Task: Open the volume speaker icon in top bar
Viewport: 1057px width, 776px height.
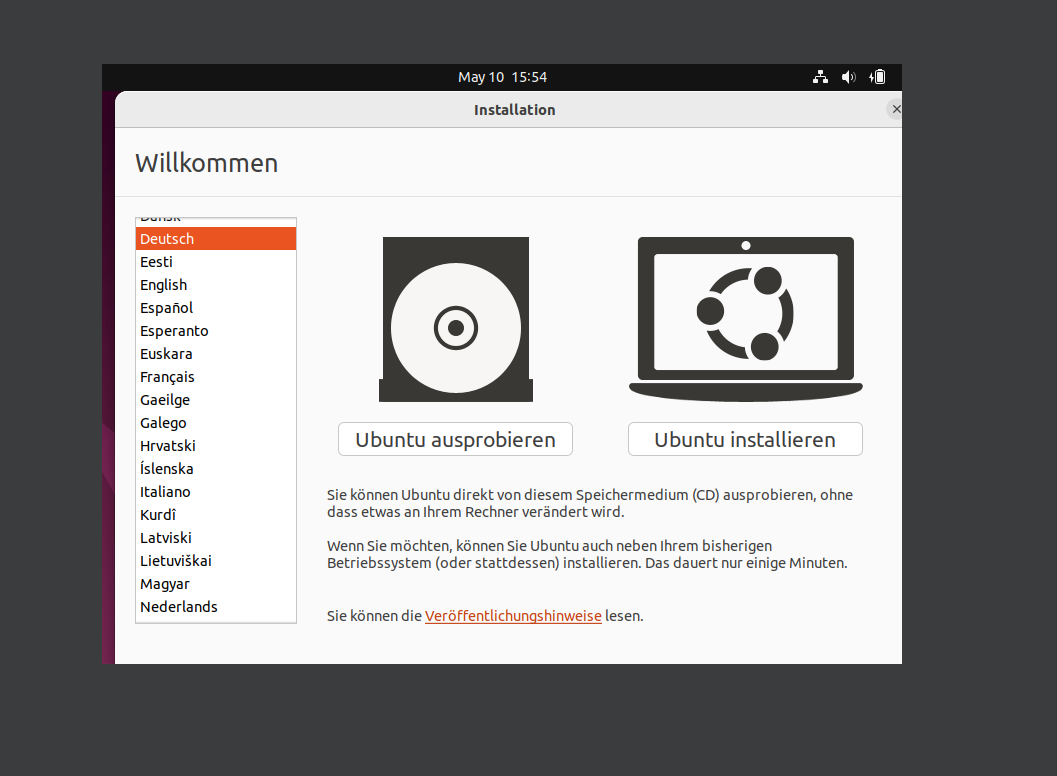Action: [848, 77]
